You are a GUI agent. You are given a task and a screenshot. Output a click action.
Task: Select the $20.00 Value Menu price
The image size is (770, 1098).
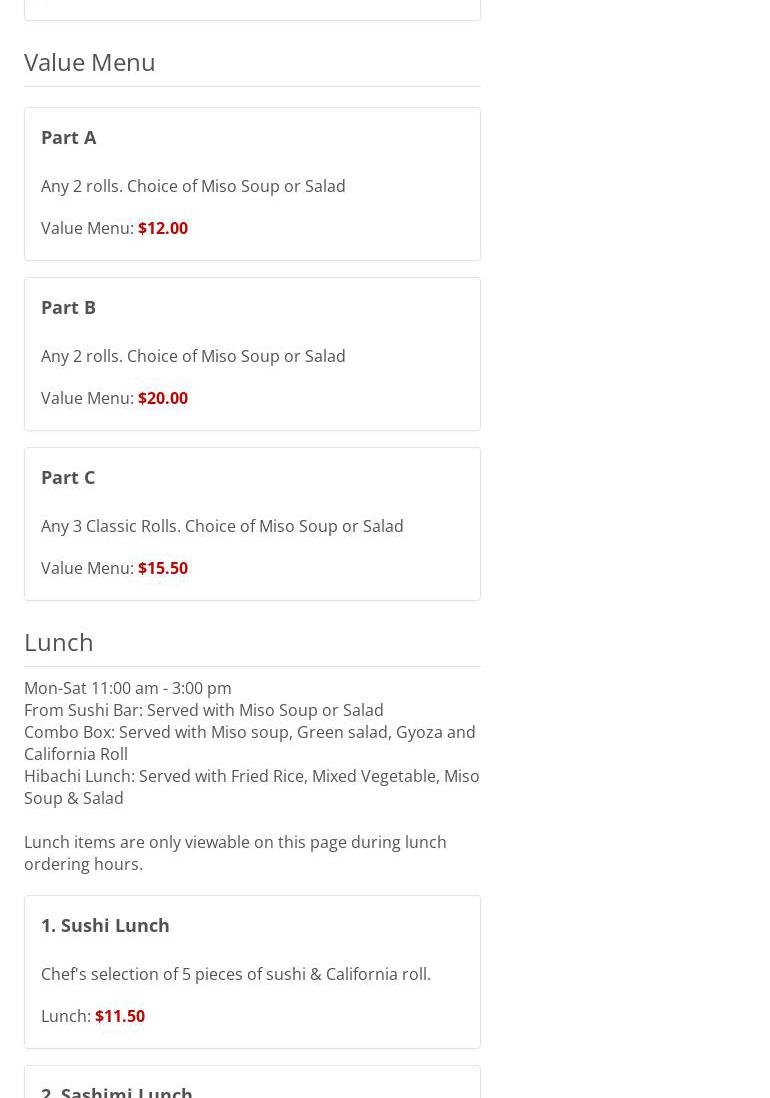[x=163, y=398]
